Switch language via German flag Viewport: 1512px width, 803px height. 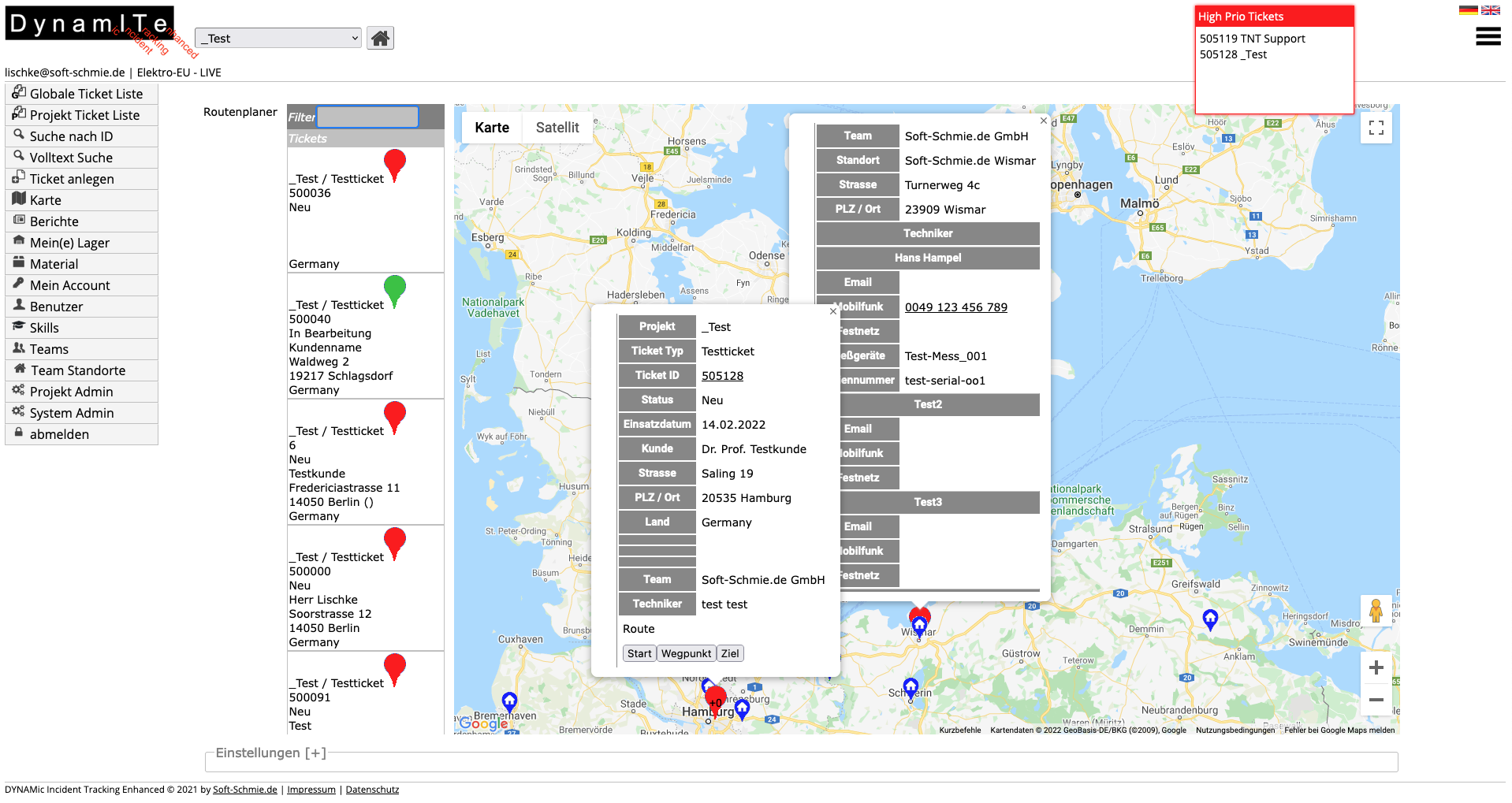click(x=1468, y=10)
